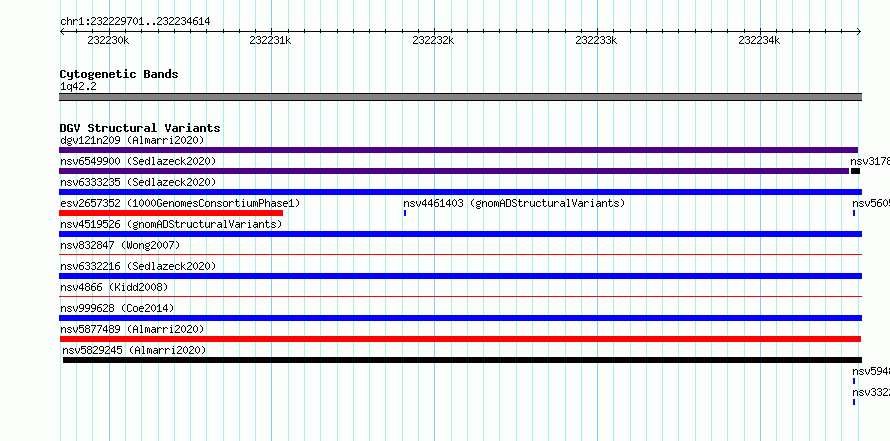Screen dimensions: 890x441
Task: Click the esv2657352 (1000GenomesConsortiumPhase1) label
Action: 180,203
